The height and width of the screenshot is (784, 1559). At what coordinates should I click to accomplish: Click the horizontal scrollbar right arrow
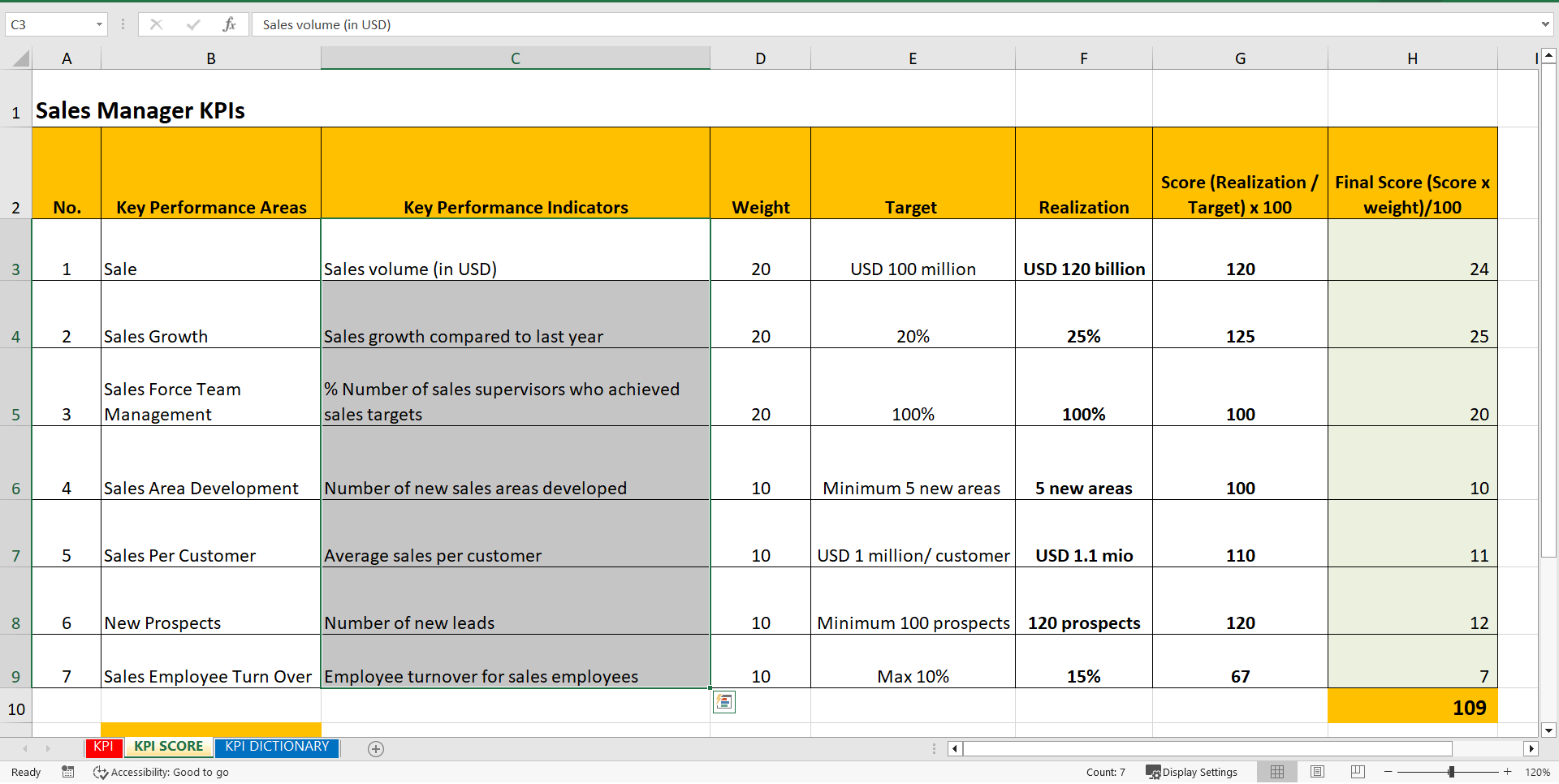1531,748
